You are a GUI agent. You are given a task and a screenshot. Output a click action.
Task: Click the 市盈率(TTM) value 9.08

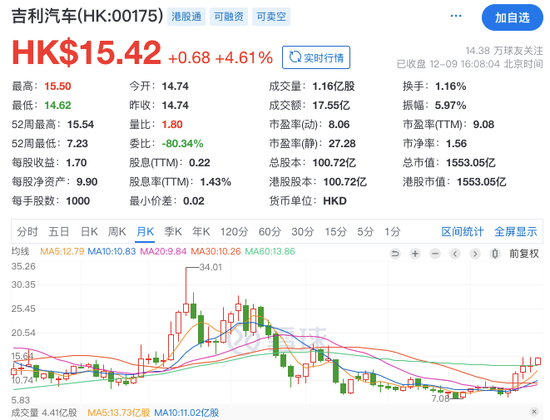(484, 124)
